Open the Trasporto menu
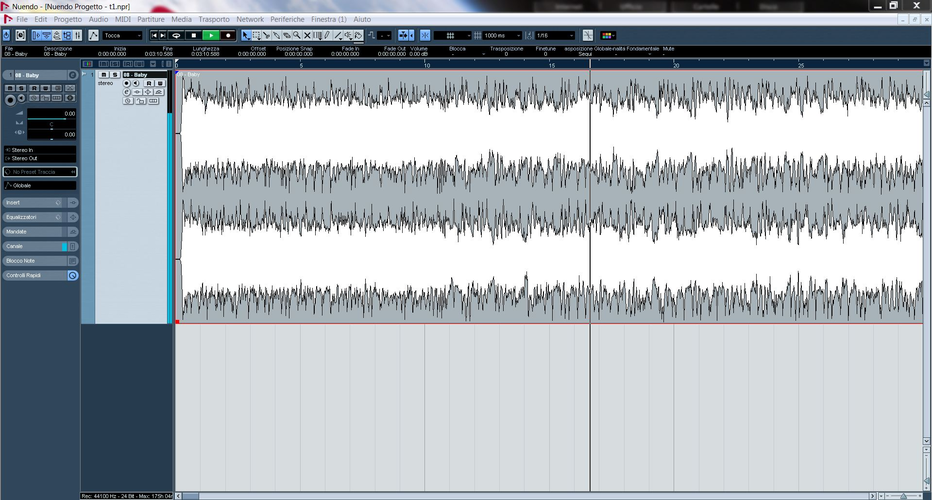 (214, 19)
